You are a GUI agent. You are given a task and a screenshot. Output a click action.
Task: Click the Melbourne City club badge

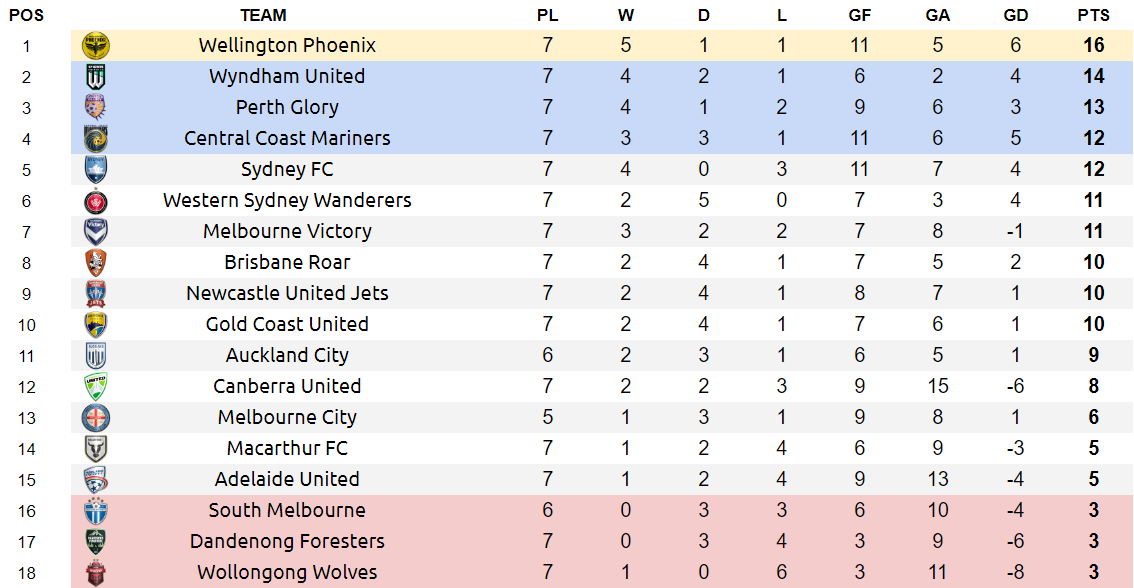coord(96,418)
